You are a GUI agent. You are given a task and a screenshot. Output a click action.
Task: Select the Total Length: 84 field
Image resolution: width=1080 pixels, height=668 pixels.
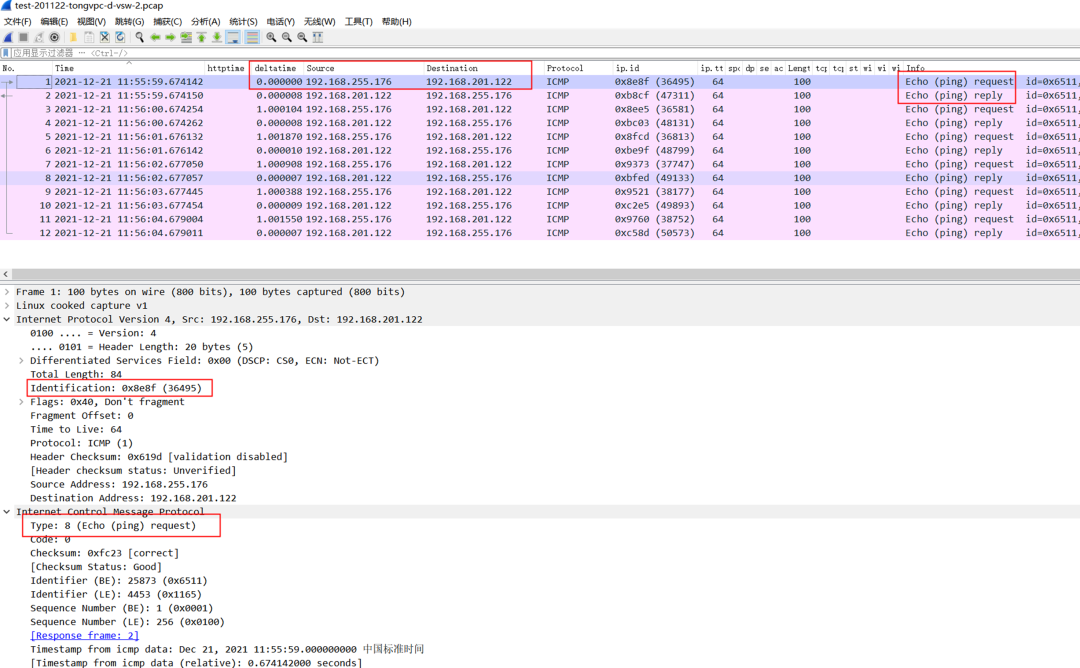(x=76, y=375)
